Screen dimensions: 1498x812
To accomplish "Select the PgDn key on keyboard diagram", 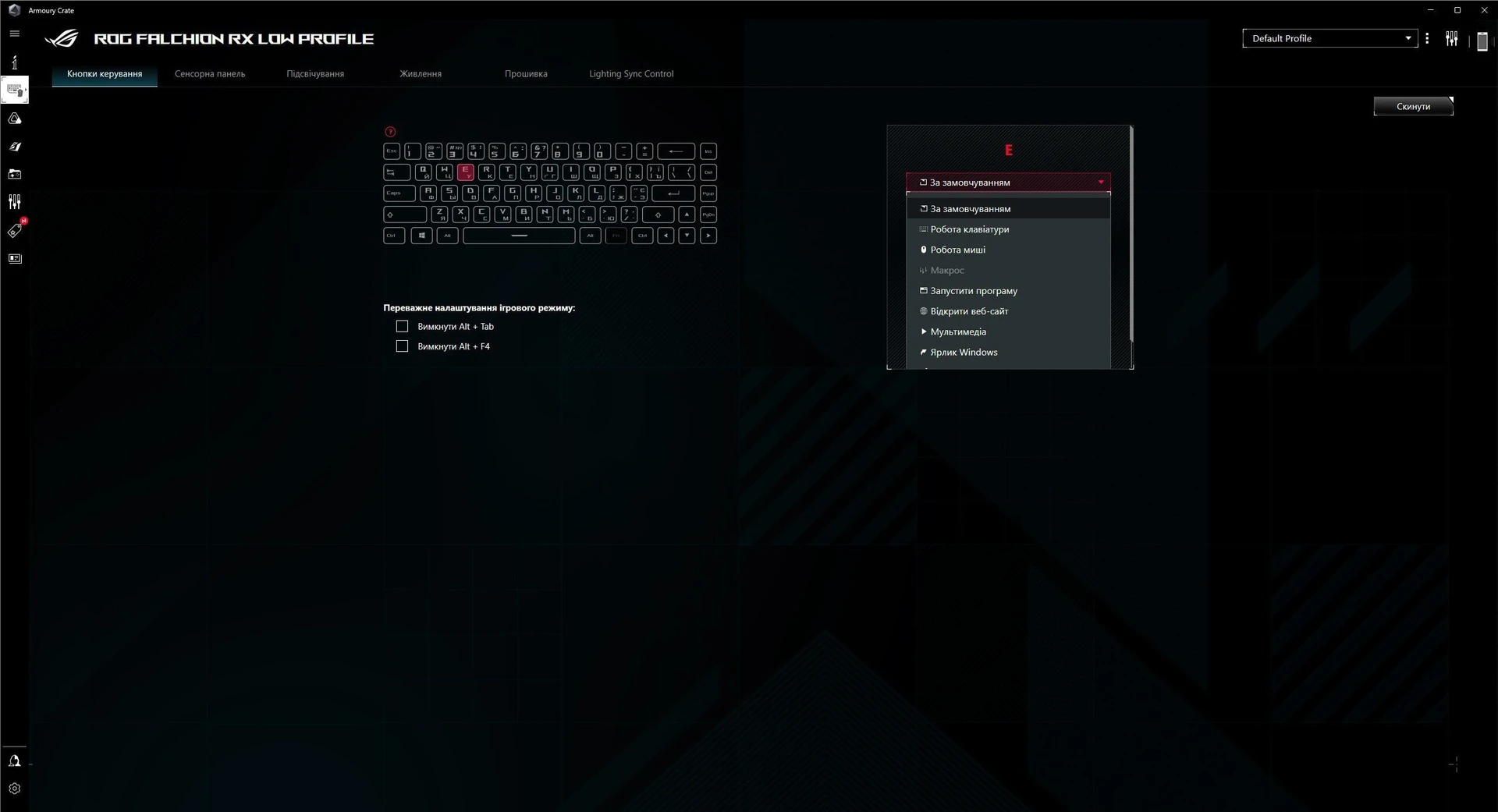I will [x=708, y=215].
